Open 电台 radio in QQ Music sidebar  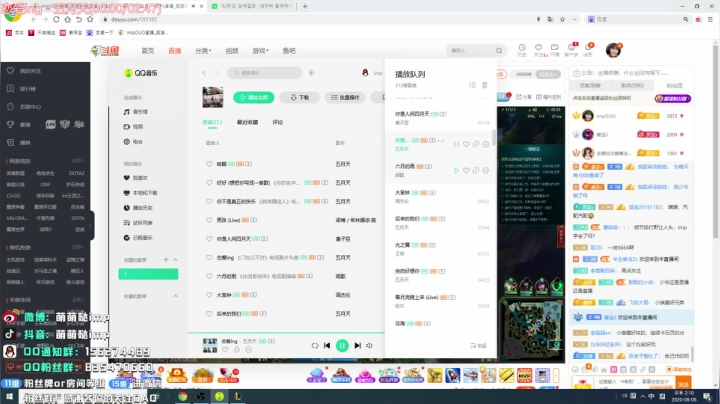[x=134, y=141]
